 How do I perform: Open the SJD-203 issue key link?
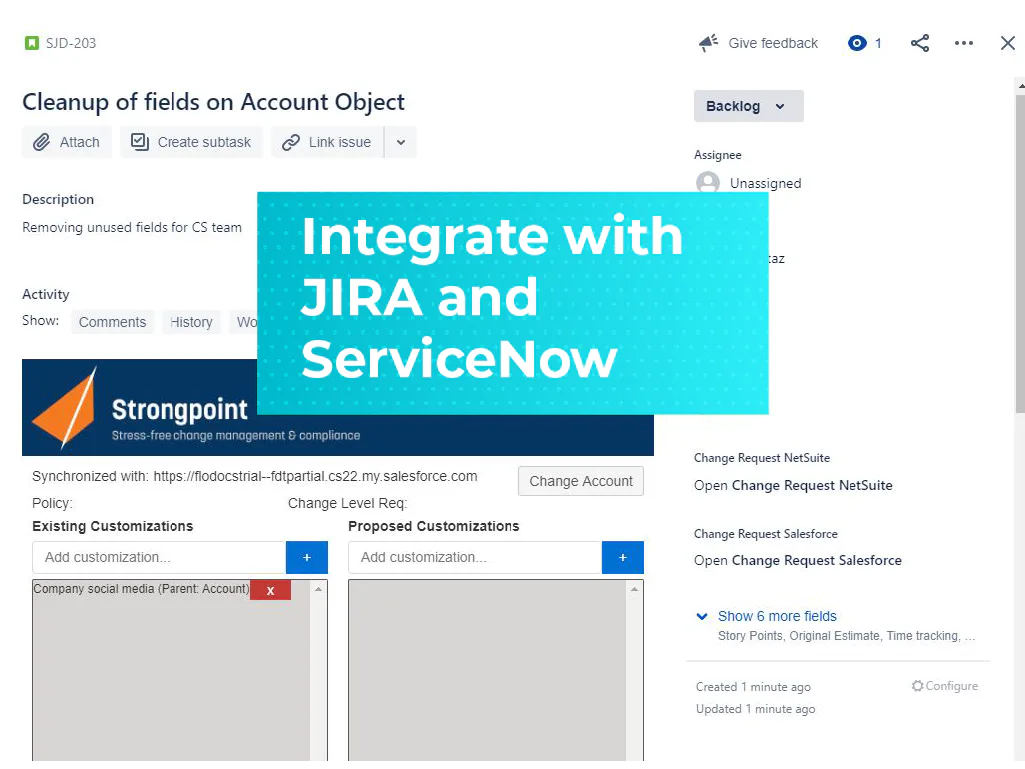71,43
